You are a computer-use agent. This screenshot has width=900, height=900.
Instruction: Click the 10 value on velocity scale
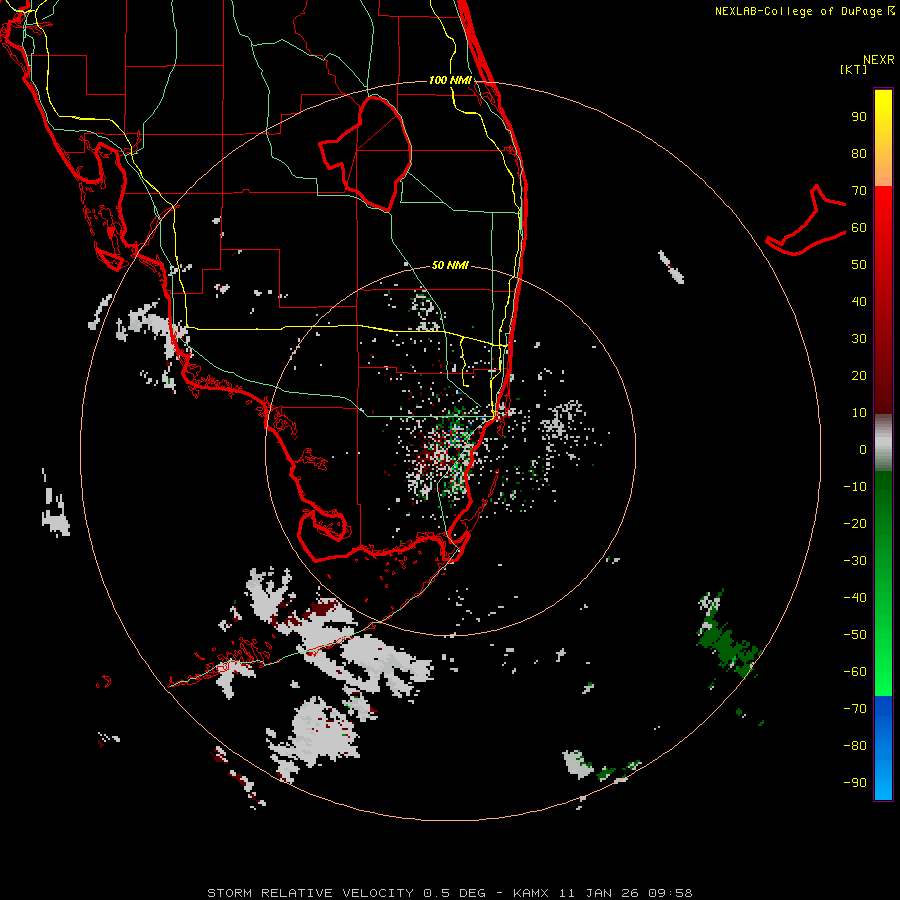[859, 413]
